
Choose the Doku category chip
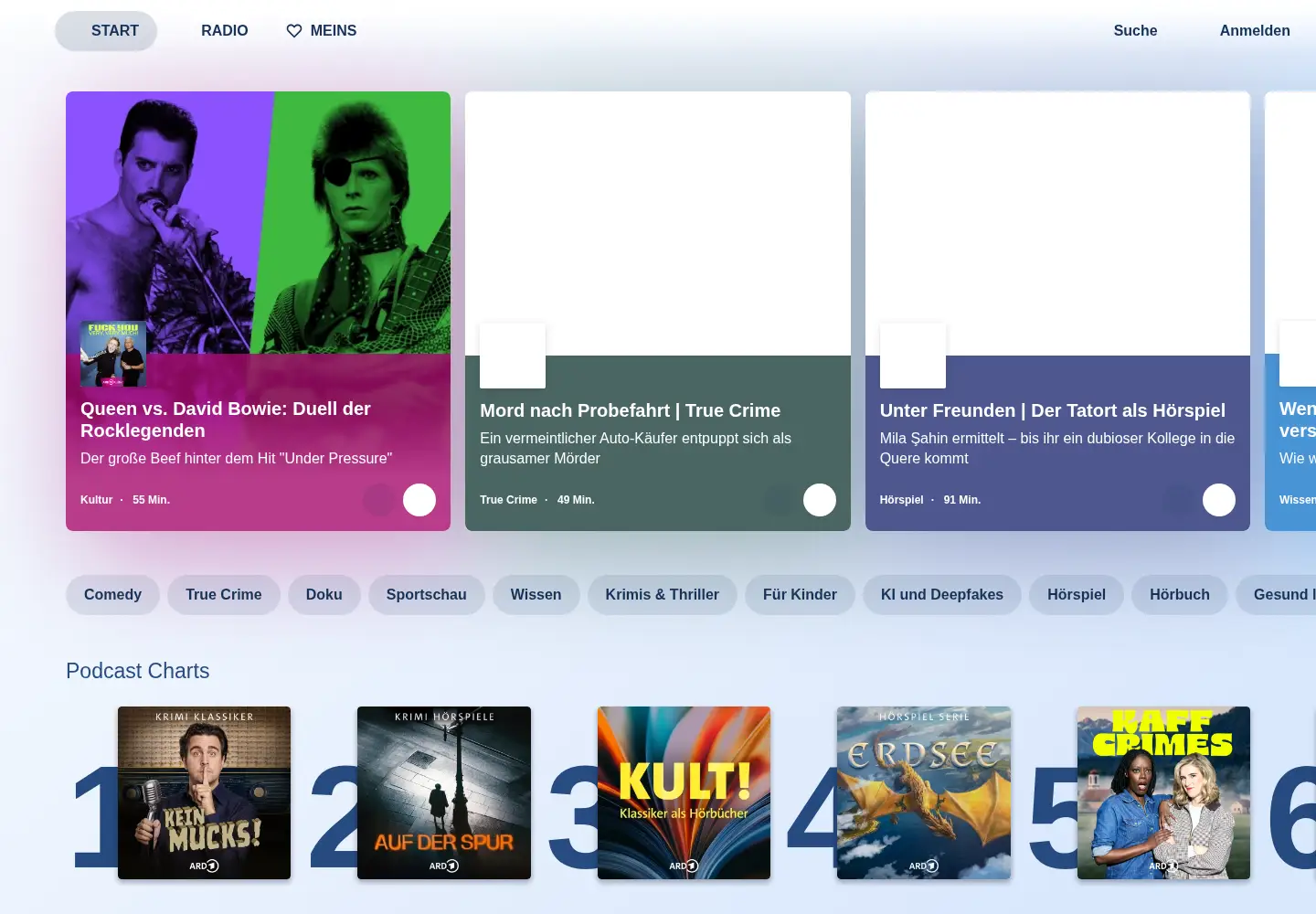point(324,595)
